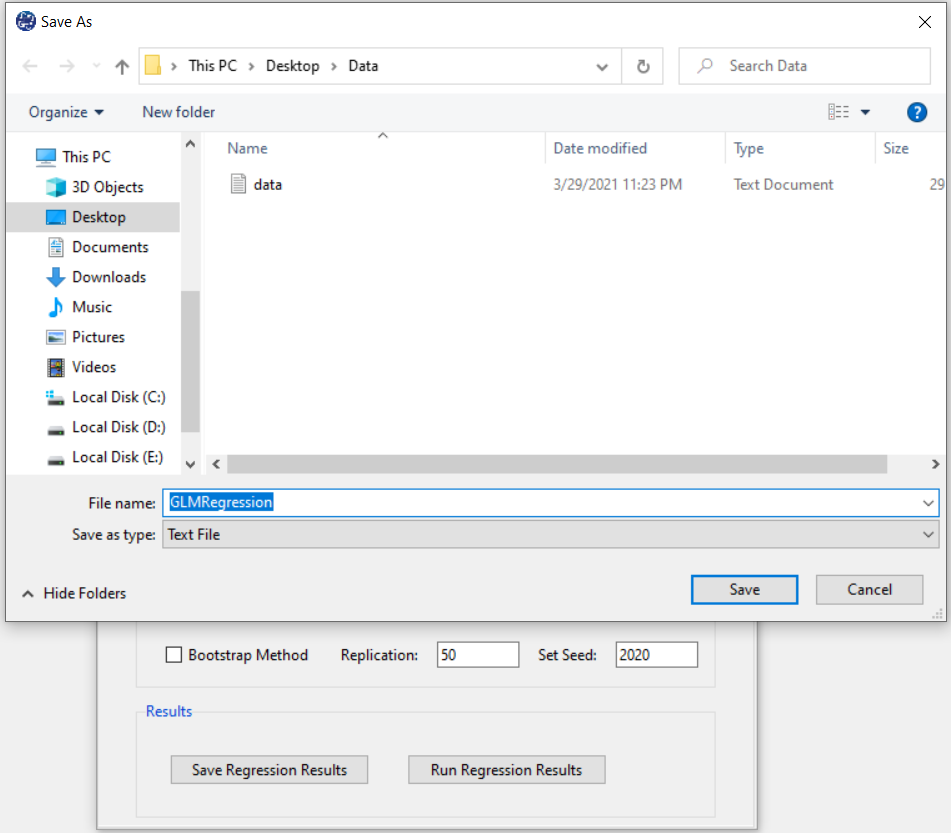Open the view options dropdown arrow
Screen dimensions: 951x833
865,112
